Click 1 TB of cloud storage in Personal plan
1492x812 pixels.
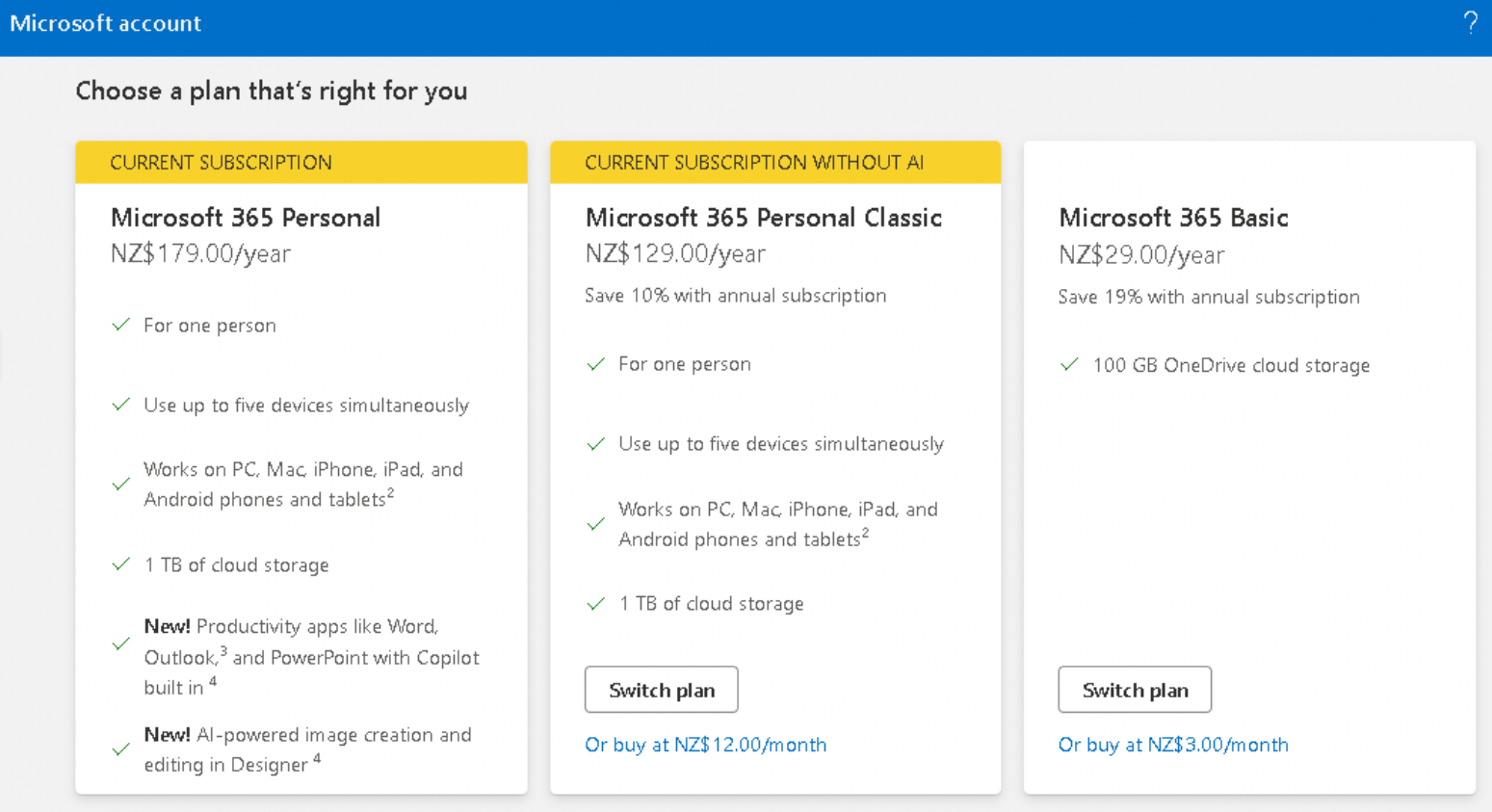236,564
